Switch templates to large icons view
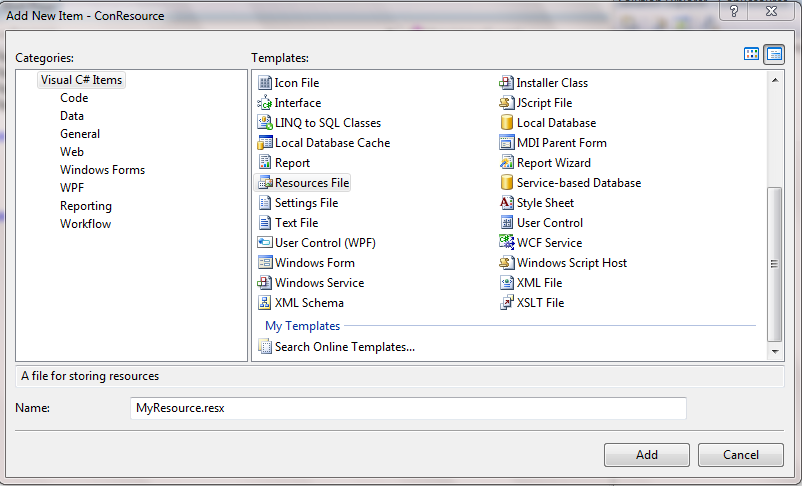This screenshot has width=802, height=486. pos(751,54)
